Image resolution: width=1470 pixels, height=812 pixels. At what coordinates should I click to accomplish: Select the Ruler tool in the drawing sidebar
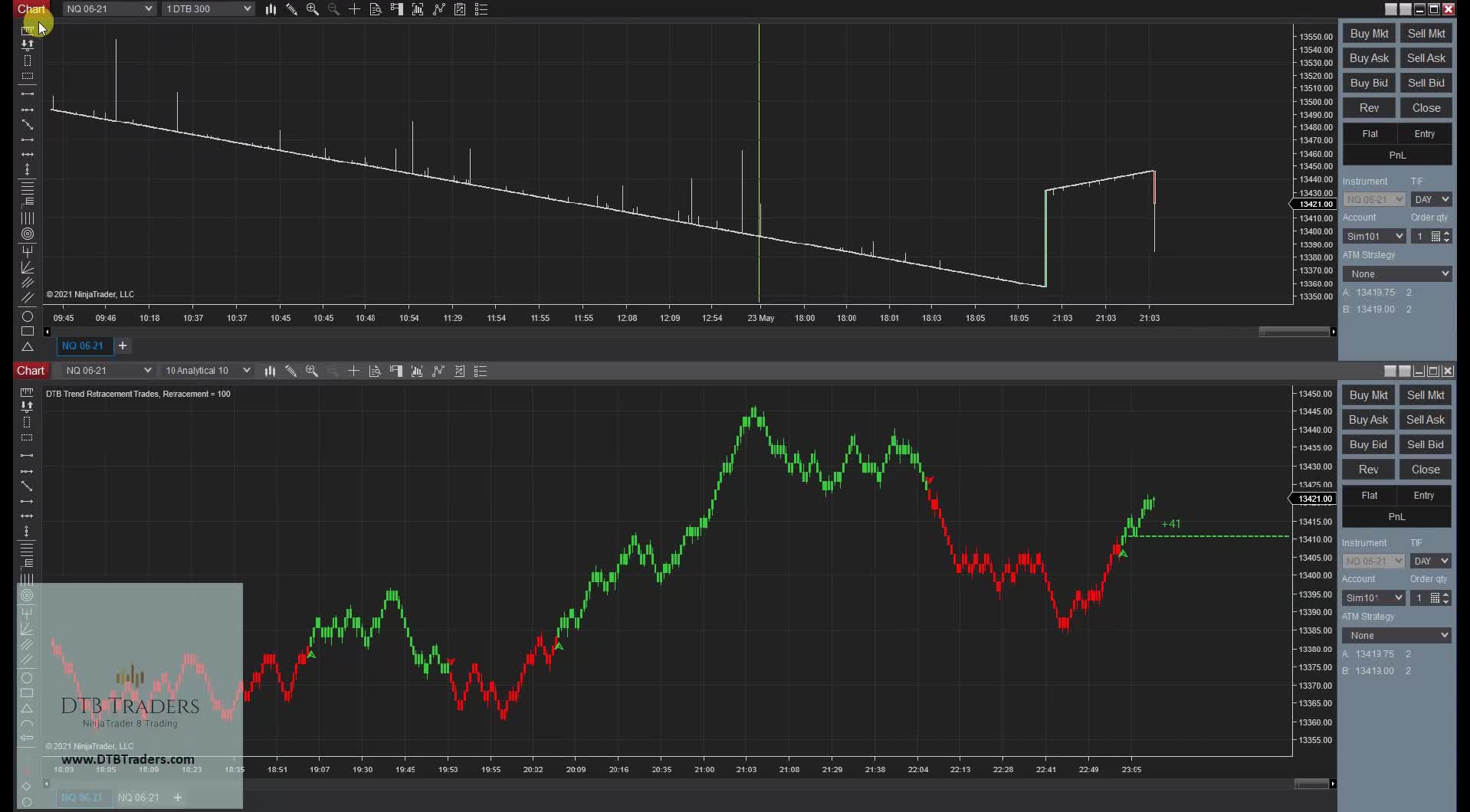[x=27, y=29]
